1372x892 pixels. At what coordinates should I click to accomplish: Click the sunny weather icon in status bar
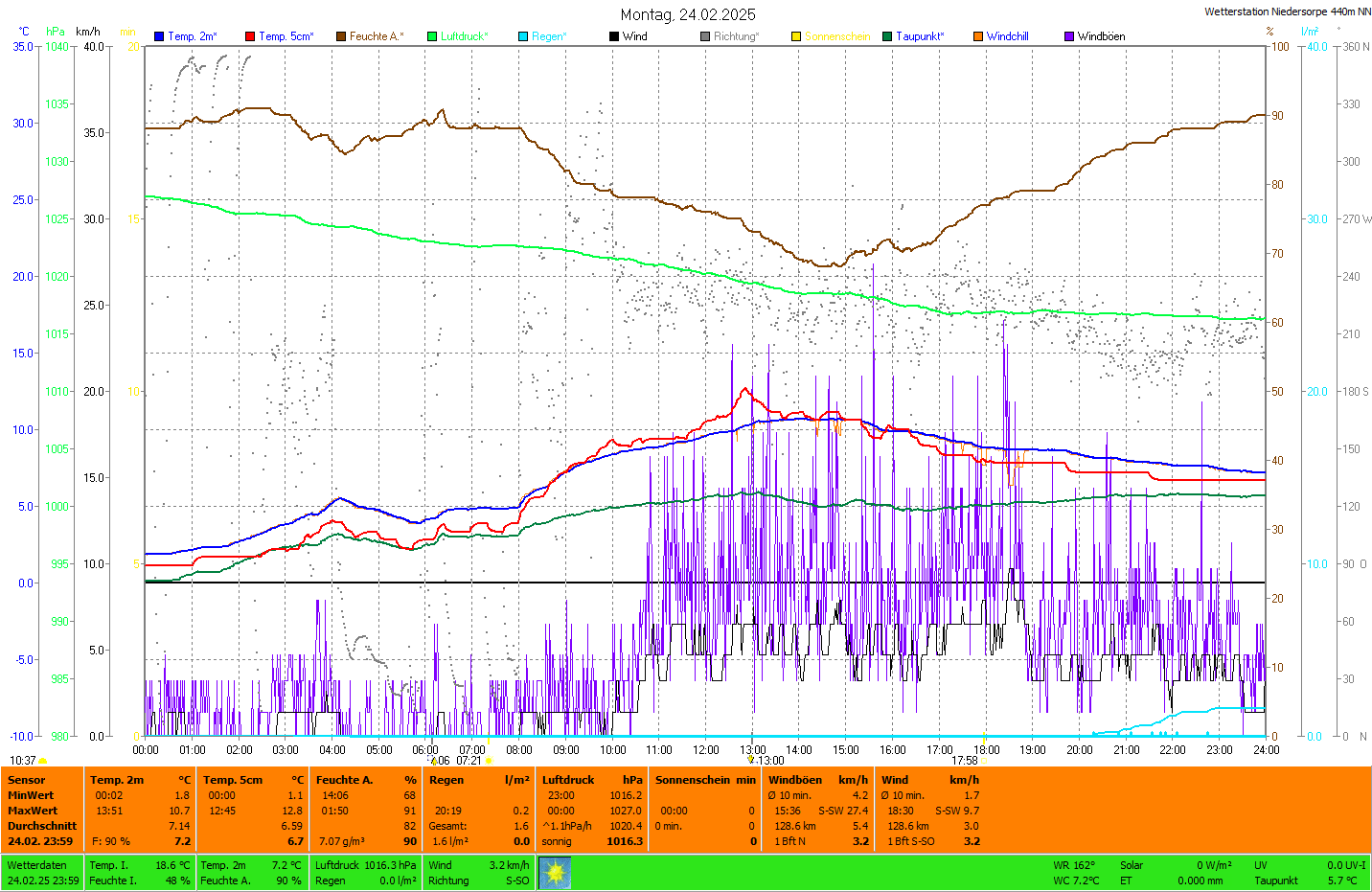pyautogui.click(x=555, y=873)
